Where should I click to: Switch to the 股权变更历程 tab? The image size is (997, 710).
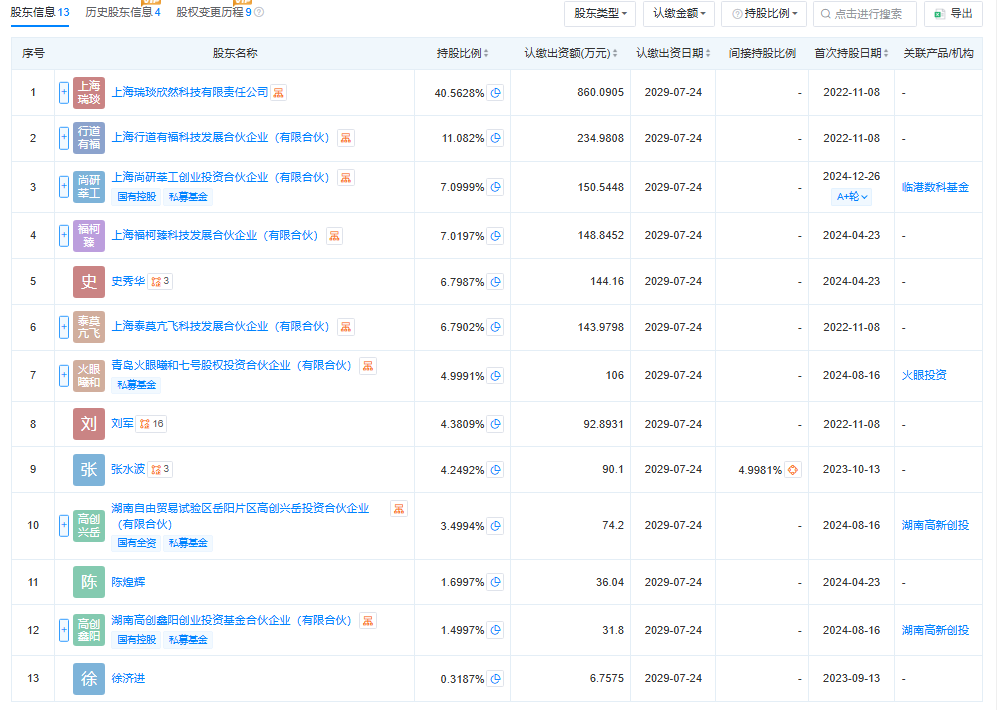pos(213,13)
